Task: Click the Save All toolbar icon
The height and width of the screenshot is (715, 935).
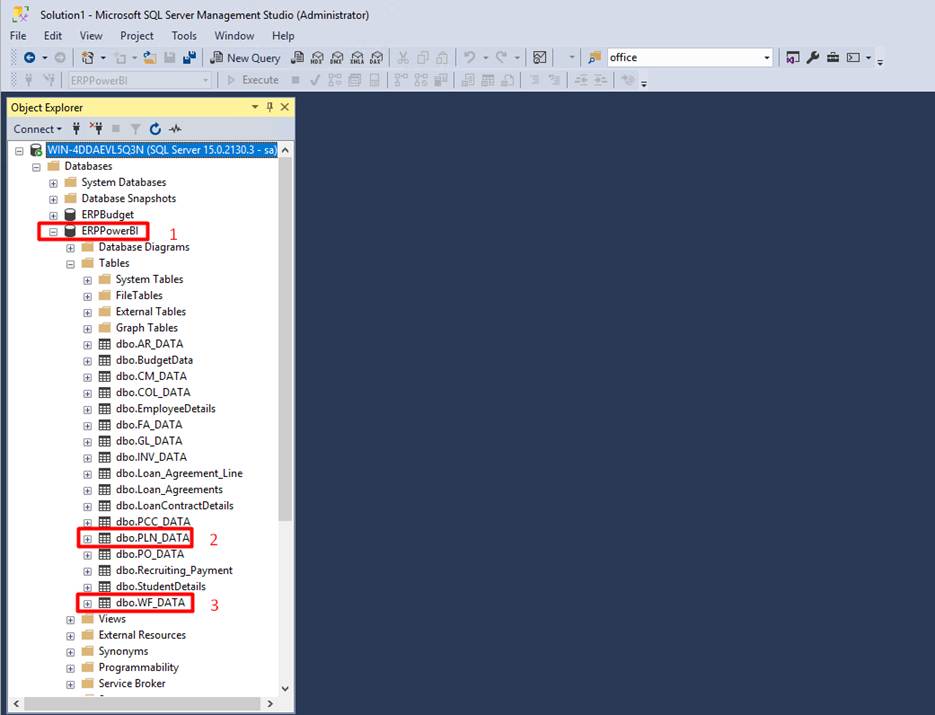Action: (x=190, y=57)
